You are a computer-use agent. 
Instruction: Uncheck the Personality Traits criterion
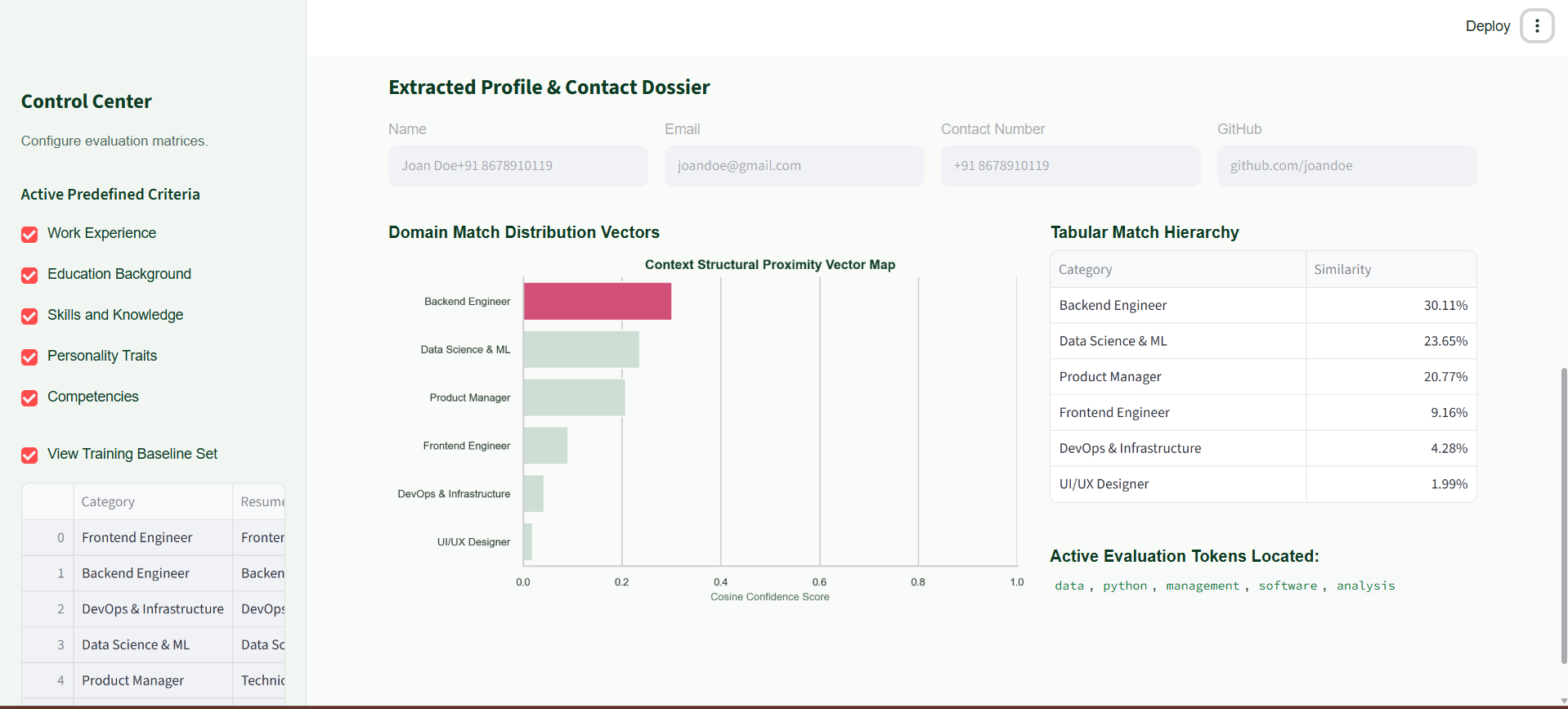click(29, 357)
